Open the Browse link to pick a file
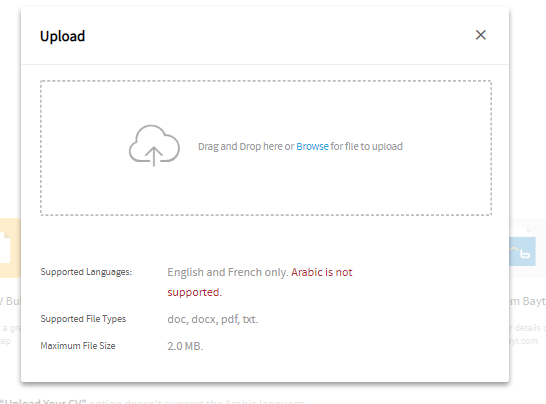This screenshot has width=546, height=404. pyautogui.click(x=312, y=146)
